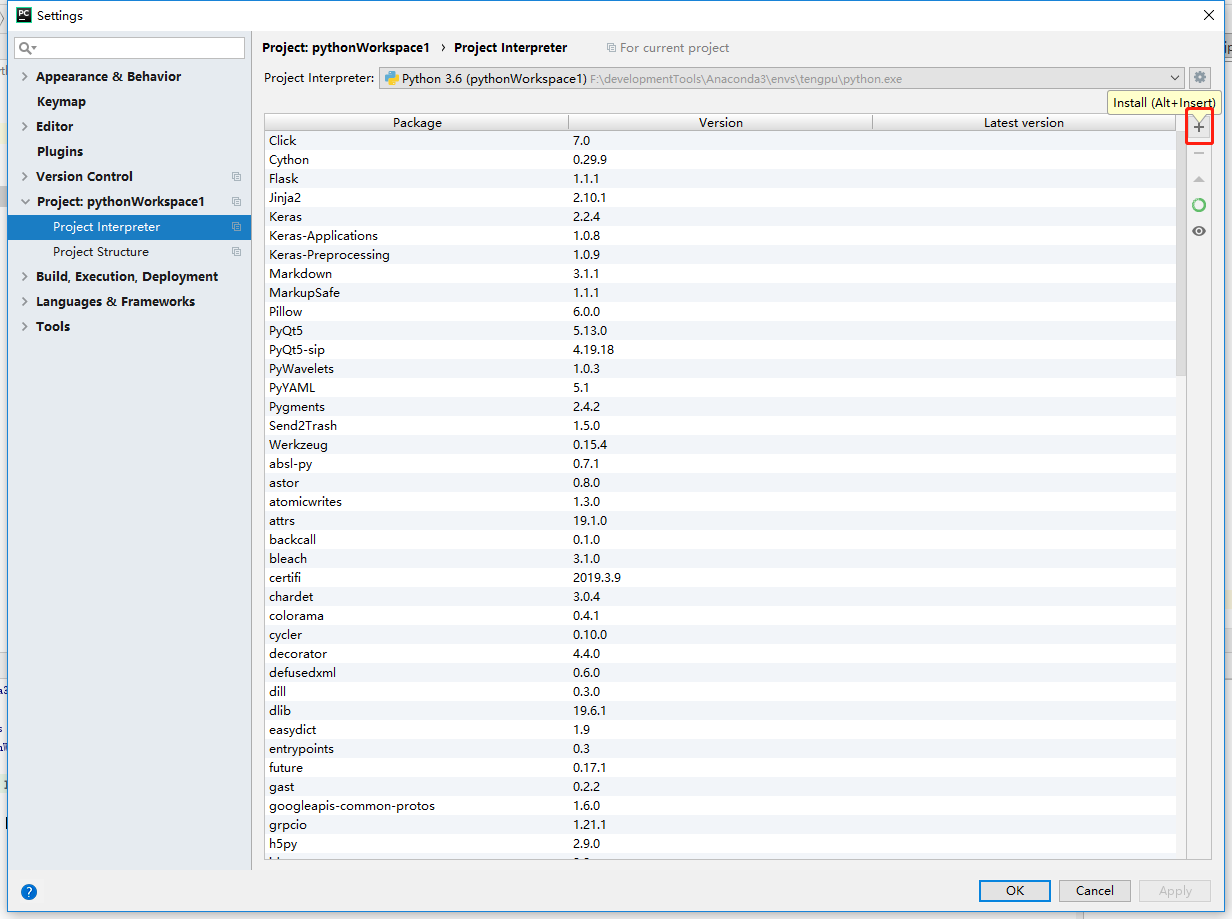Select the grpcio package row
The height and width of the screenshot is (919, 1232).
(720, 825)
